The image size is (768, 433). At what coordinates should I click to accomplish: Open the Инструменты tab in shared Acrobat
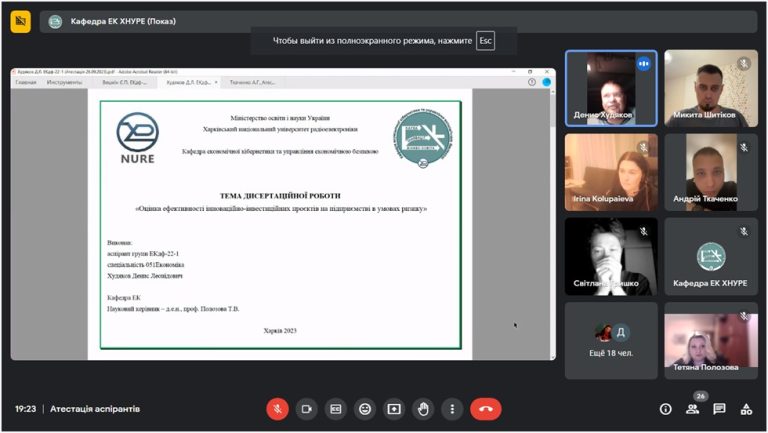pyautogui.click(x=64, y=82)
